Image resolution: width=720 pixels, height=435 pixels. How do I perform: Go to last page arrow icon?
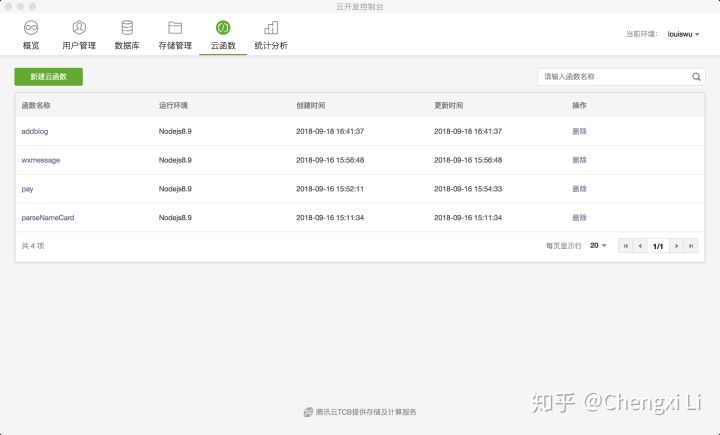(x=691, y=246)
